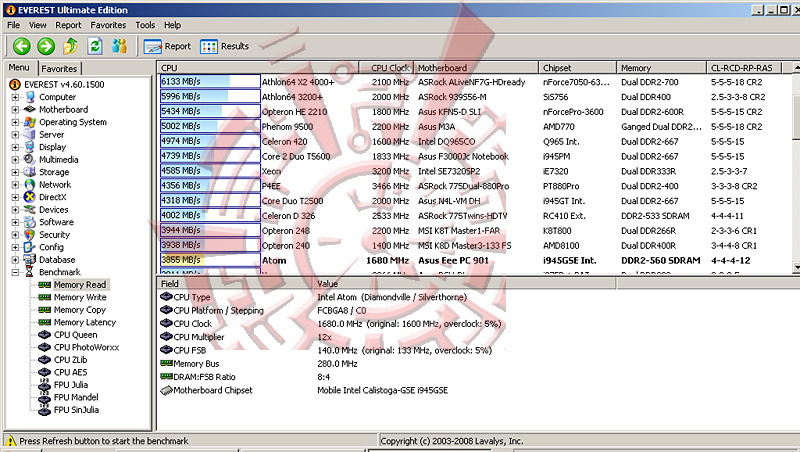Select the Core 2 Duo T5600 row

pos(474,156)
